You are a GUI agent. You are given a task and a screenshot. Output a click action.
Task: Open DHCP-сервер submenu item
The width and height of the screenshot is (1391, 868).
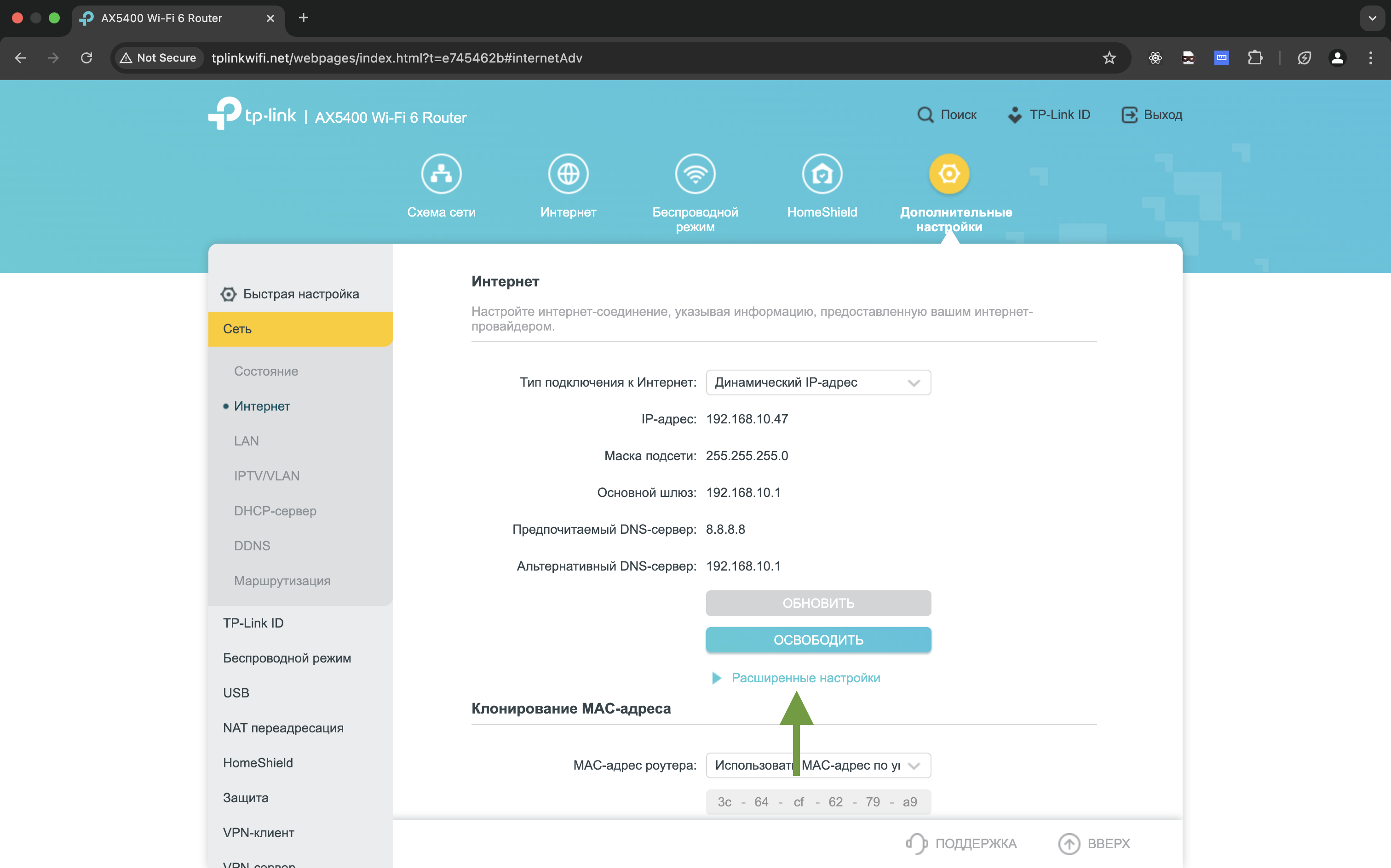click(275, 511)
